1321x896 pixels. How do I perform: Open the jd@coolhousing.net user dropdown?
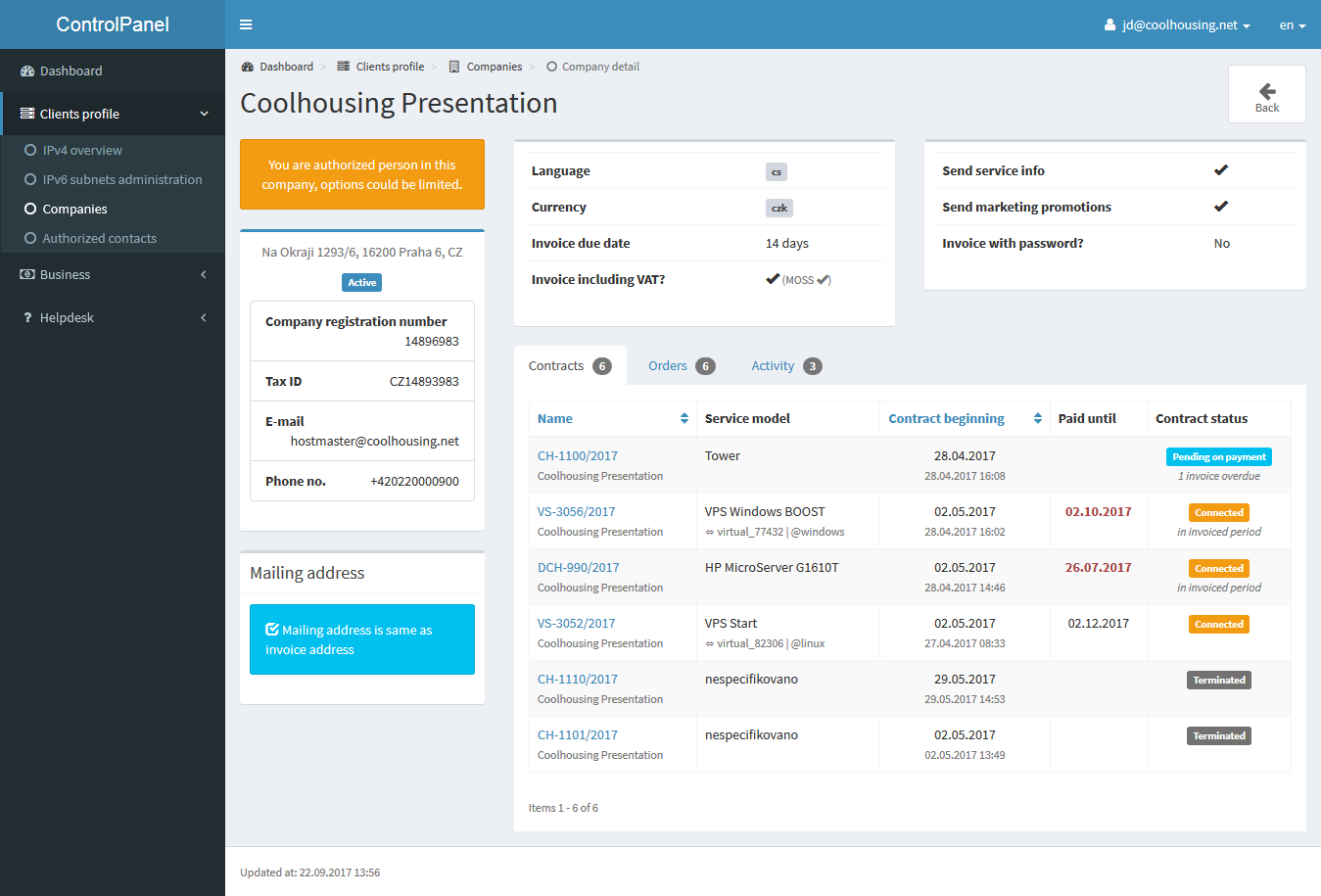(1177, 25)
